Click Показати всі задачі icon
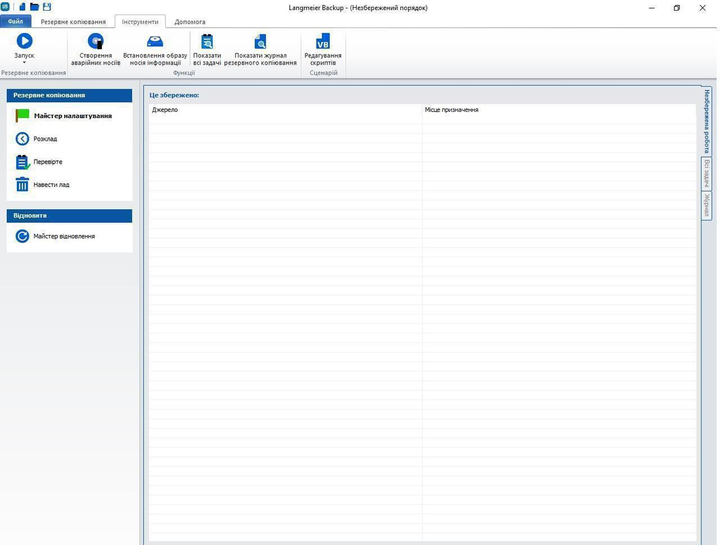 [207, 42]
